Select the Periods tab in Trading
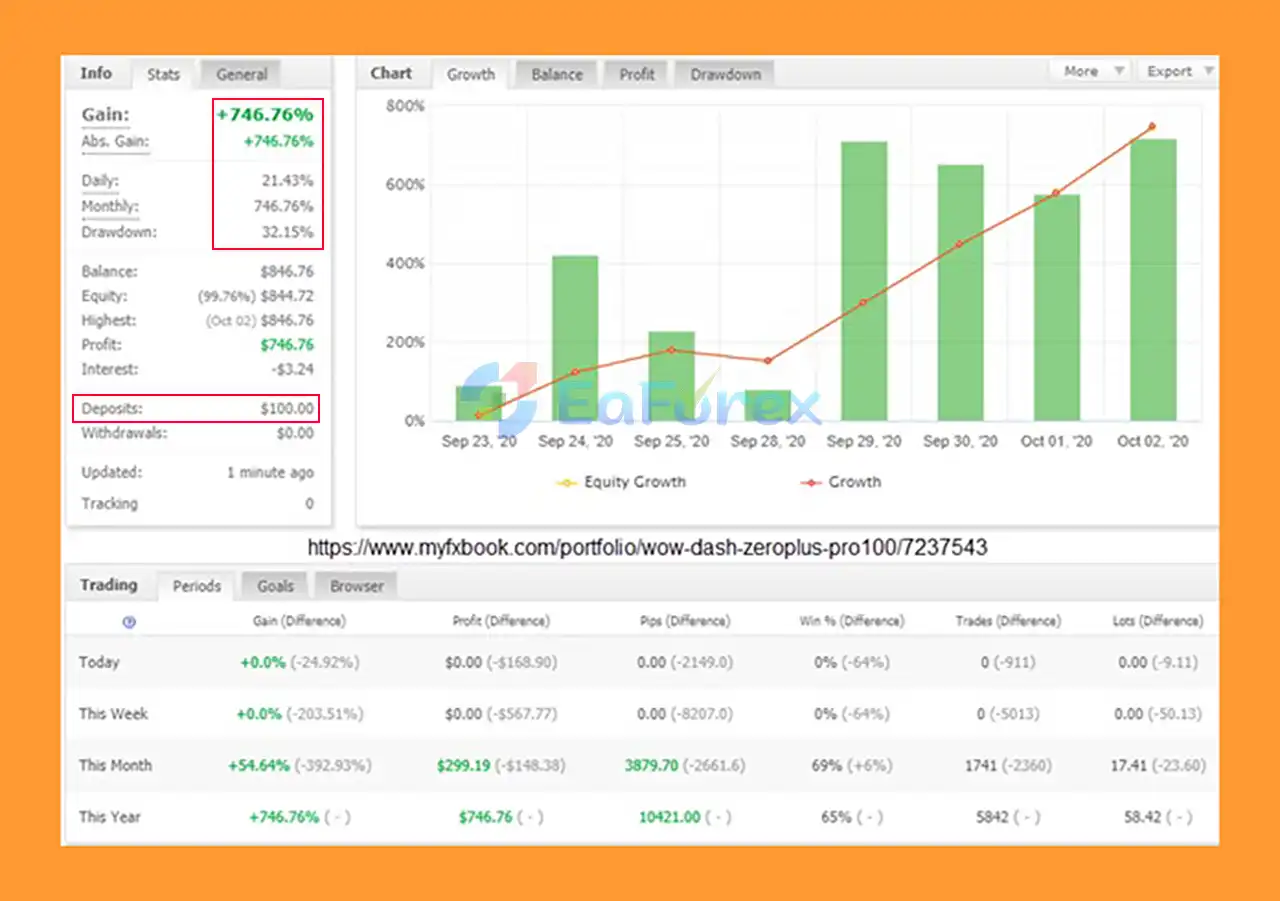The width and height of the screenshot is (1280, 901). 197,586
